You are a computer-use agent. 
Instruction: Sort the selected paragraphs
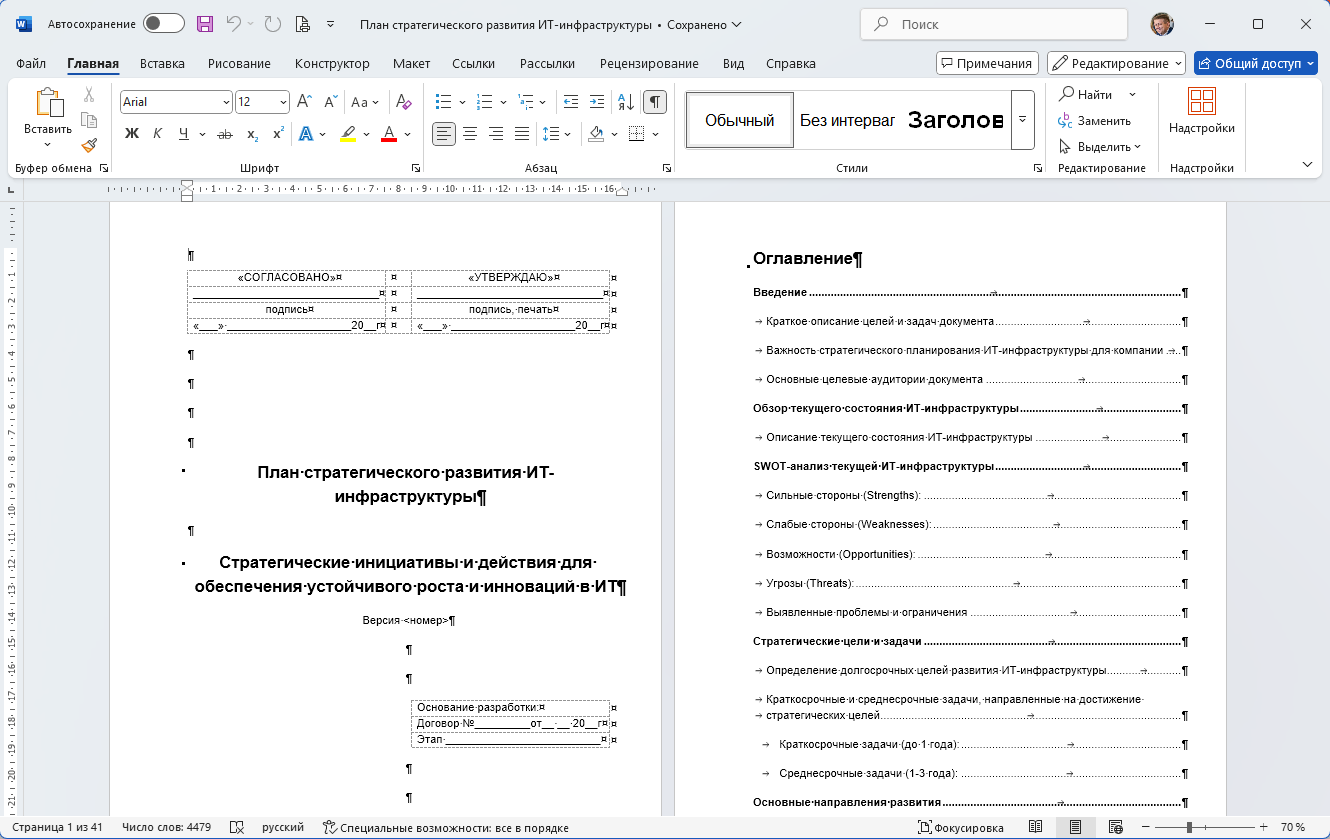[x=626, y=102]
